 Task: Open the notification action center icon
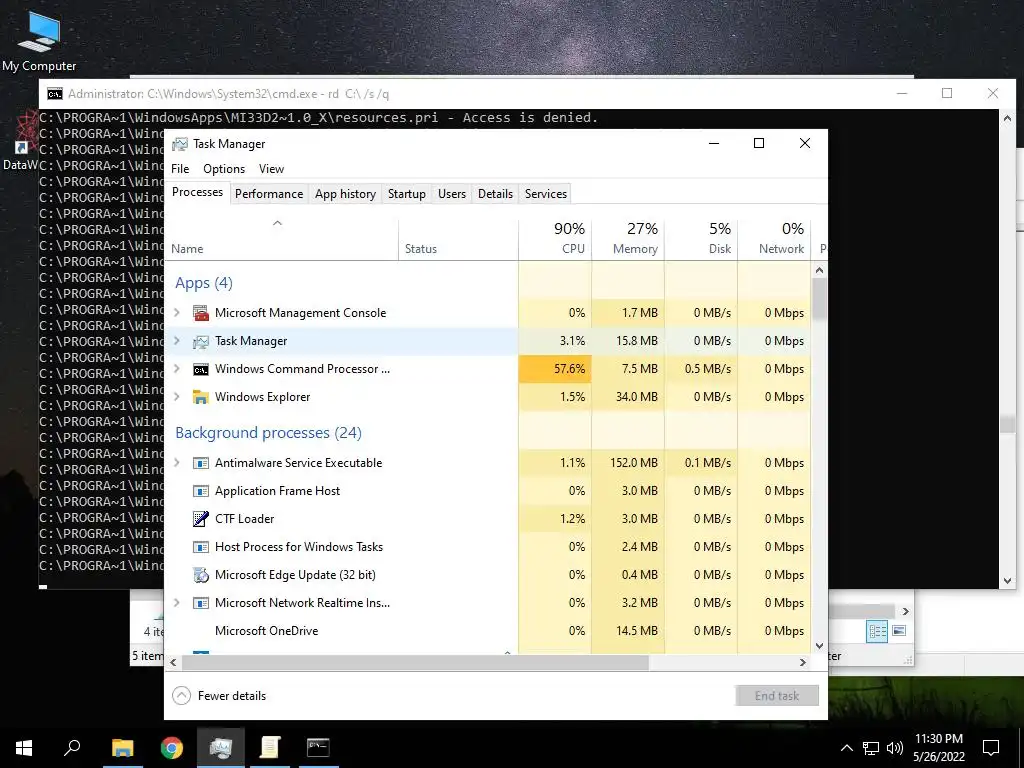click(991, 748)
